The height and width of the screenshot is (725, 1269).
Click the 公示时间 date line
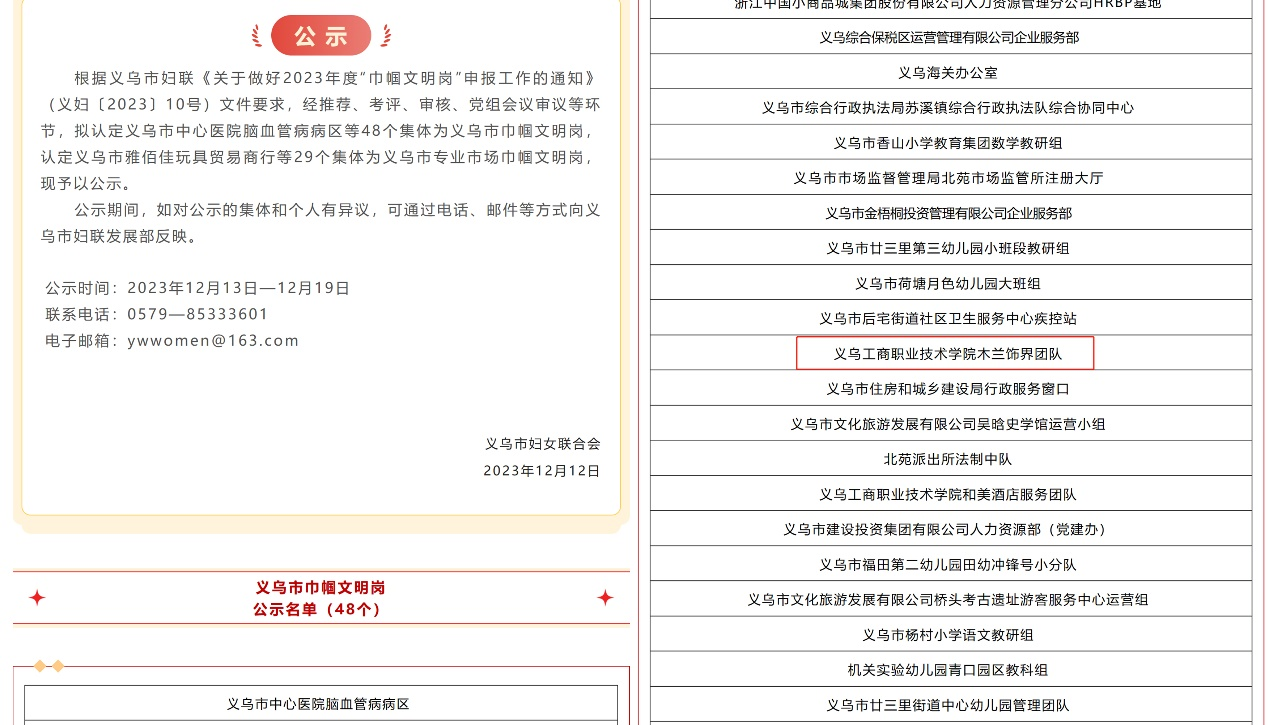pos(198,288)
